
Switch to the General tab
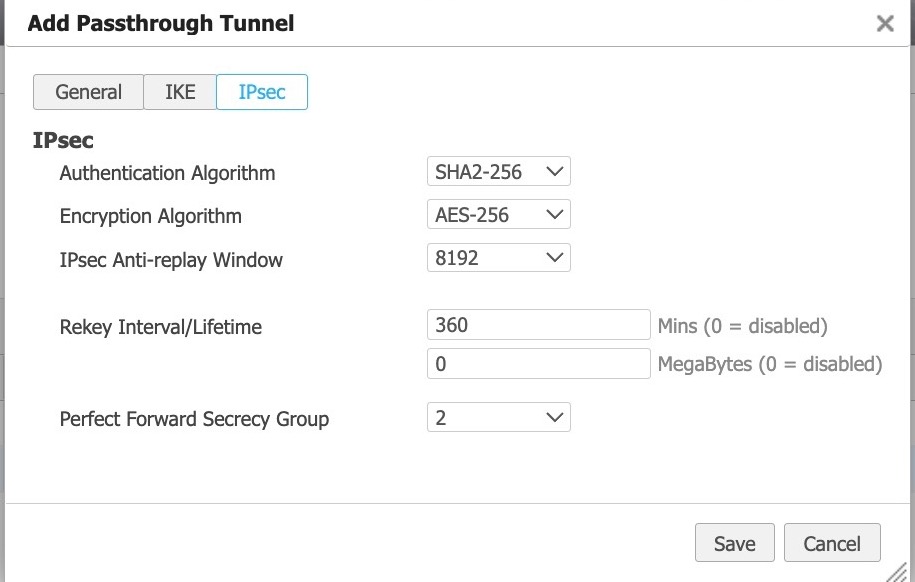(88, 92)
